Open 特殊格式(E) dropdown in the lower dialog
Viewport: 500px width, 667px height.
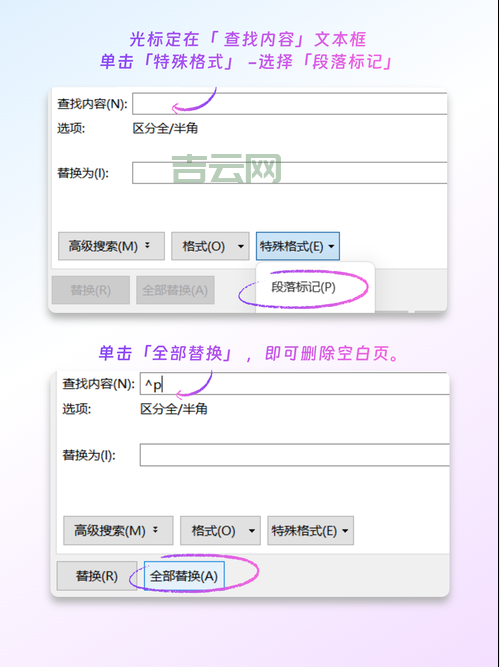(310, 530)
